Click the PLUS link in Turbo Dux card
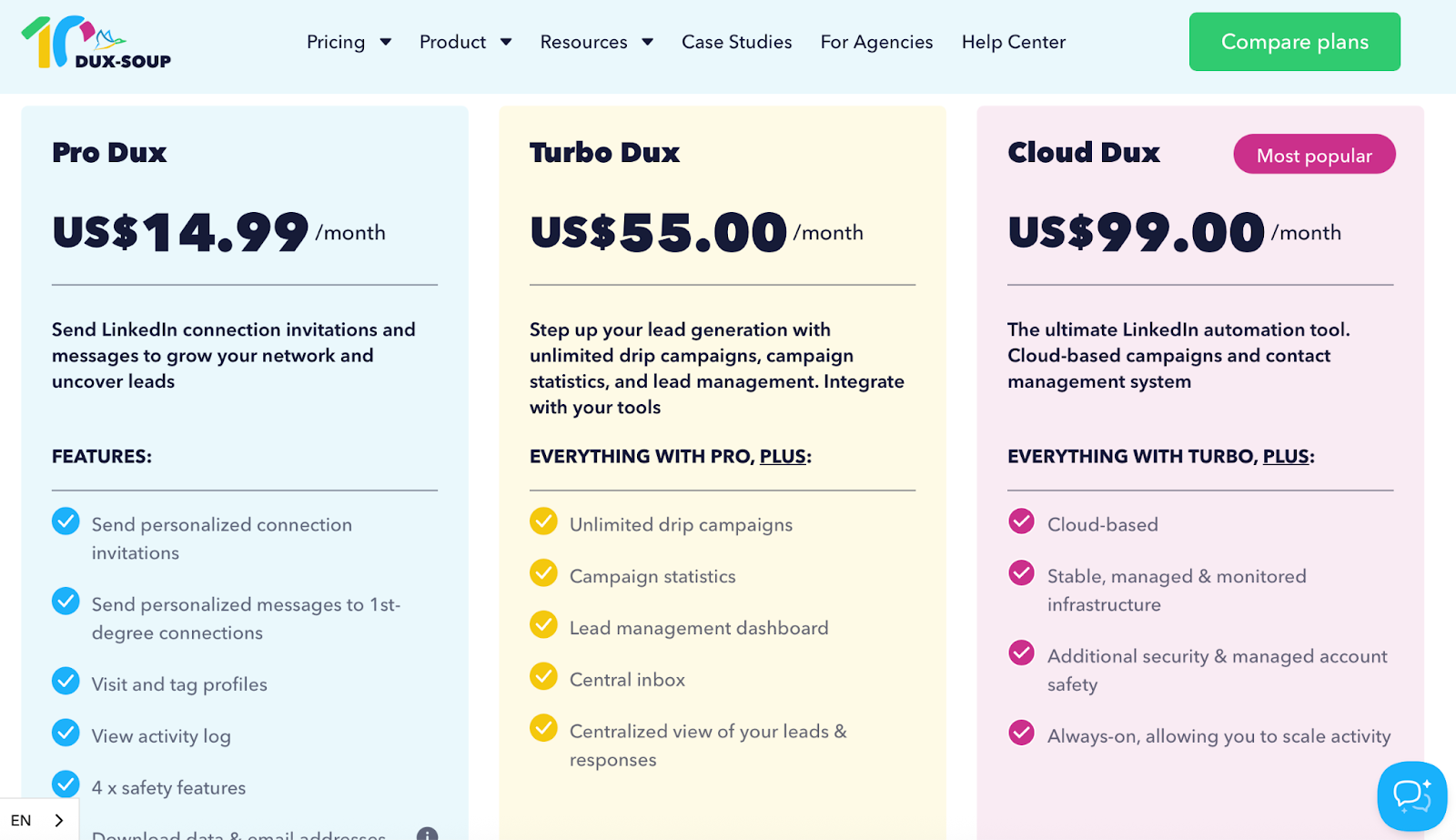 coord(783,456)
